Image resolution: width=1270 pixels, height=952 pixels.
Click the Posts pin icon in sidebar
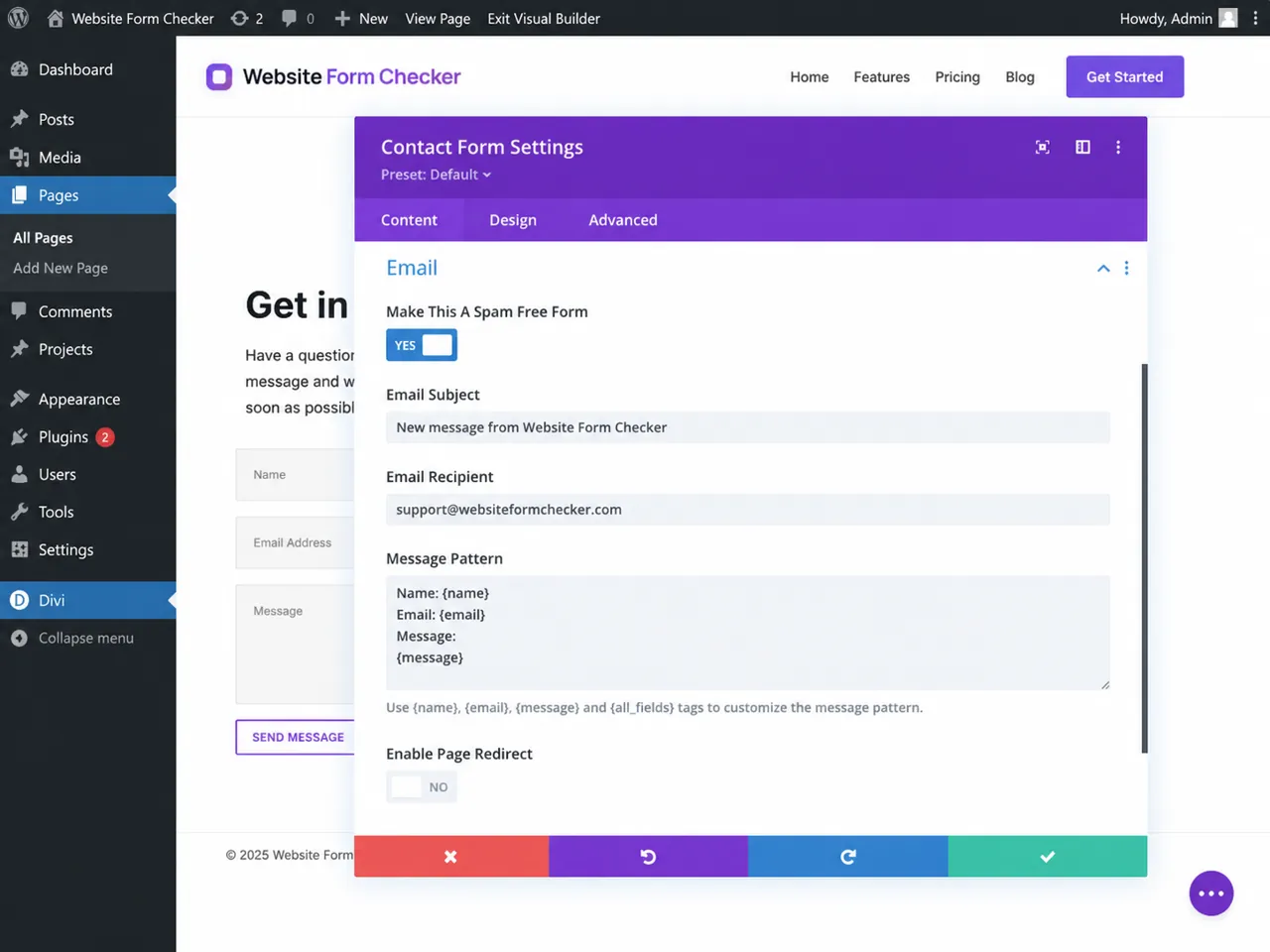pyautogui.click(x=19, y=119)
